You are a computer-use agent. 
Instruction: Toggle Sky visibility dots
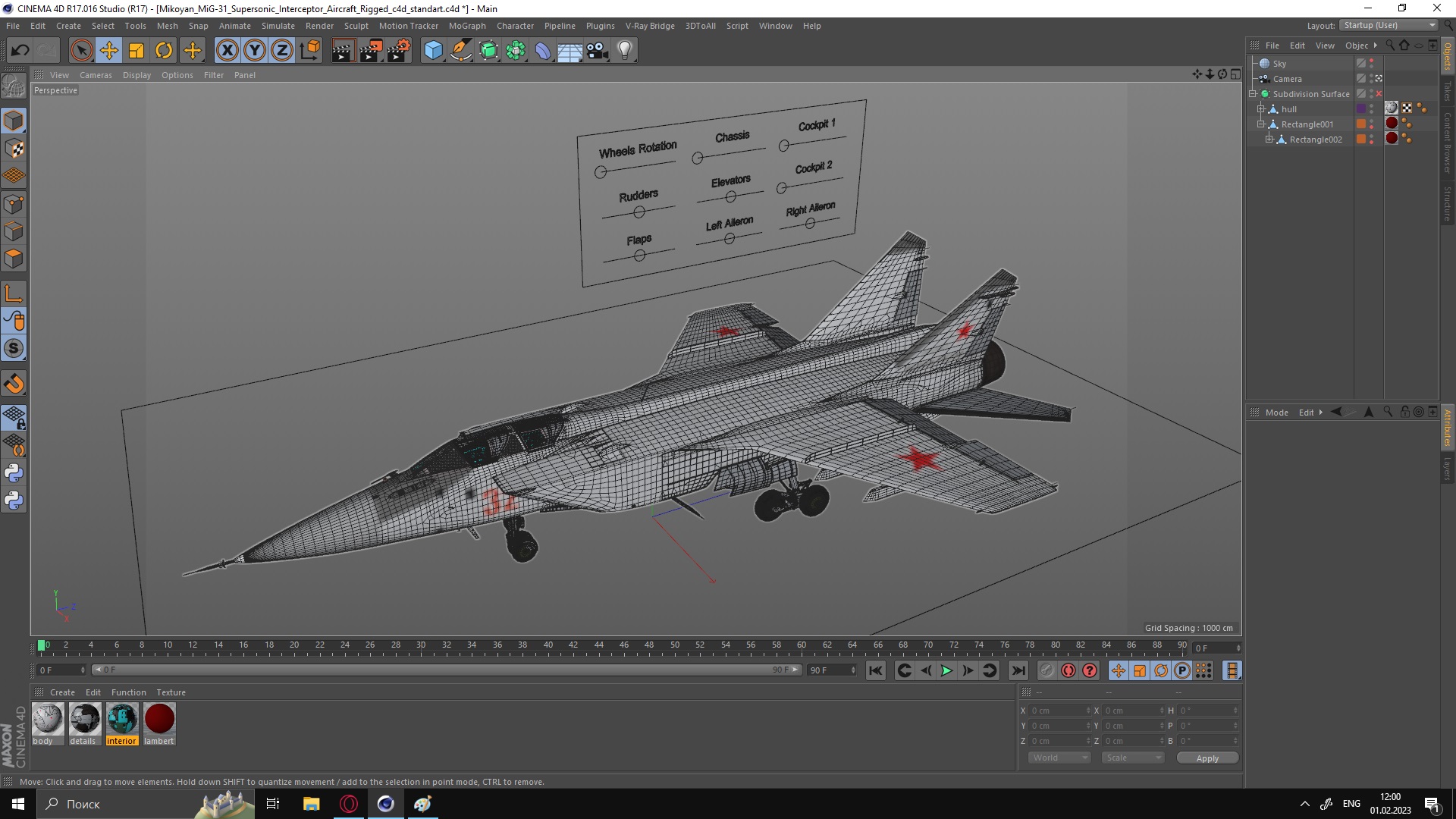pos(1371,64)
